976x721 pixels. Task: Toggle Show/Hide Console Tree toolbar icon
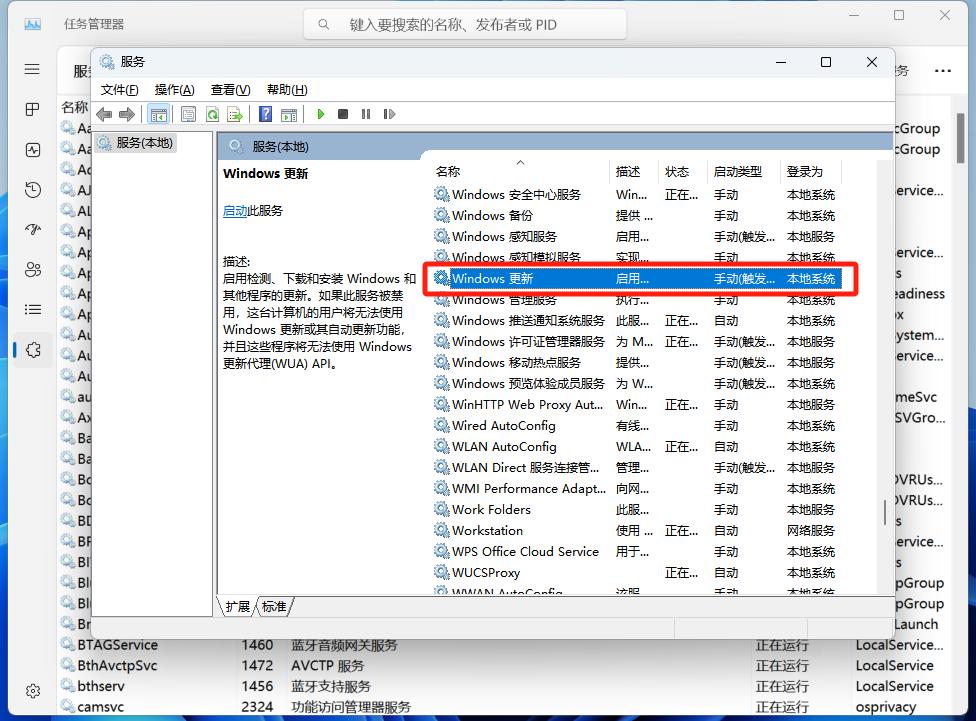[x=159, y=115]
